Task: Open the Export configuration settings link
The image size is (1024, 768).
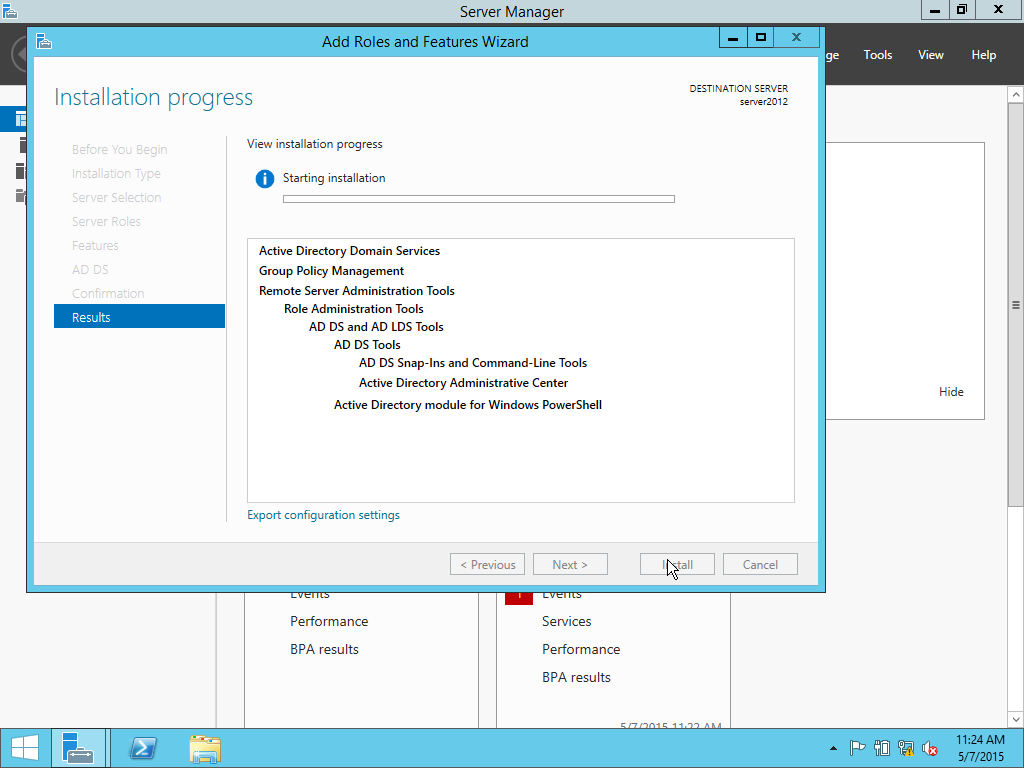Action: click(323, 514)
